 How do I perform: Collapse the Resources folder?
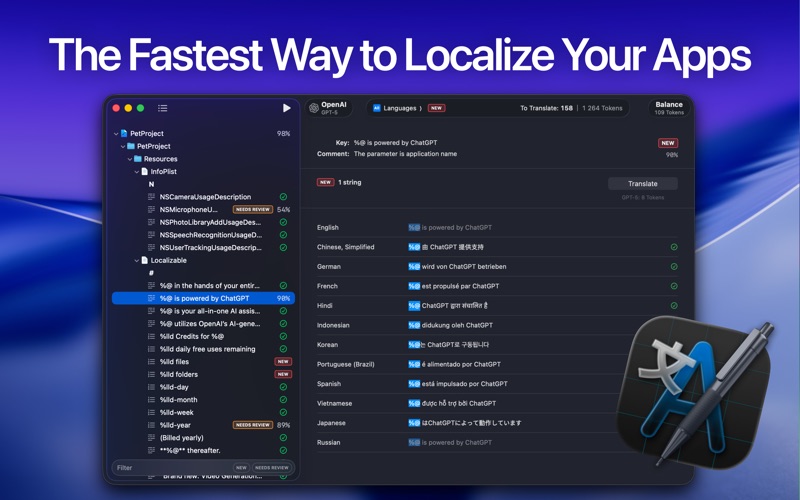coord(130,159)
